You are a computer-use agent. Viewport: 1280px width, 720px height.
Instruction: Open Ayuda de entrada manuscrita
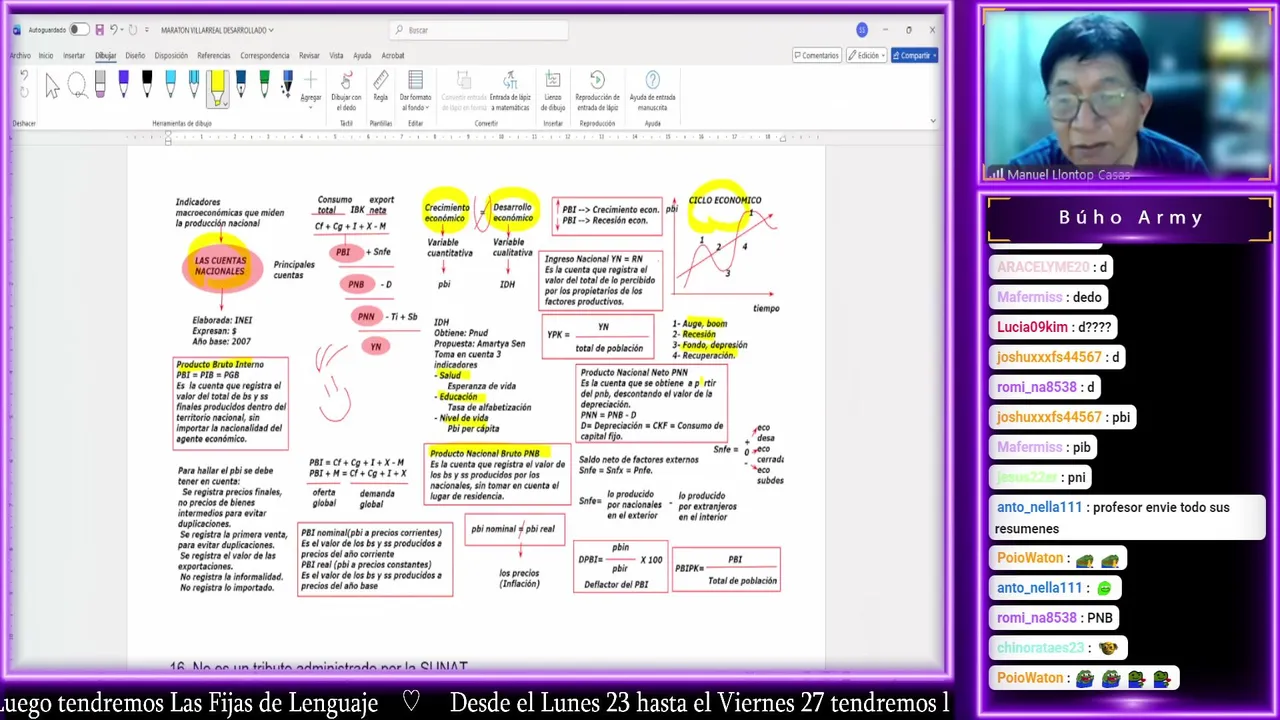(x=652, y=91)
